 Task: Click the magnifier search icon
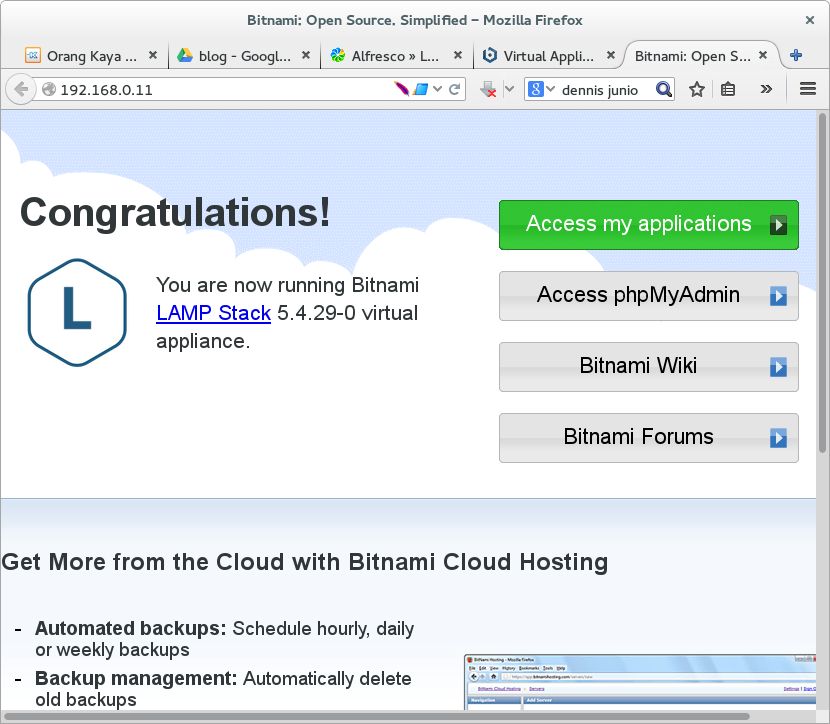point(665,89)
